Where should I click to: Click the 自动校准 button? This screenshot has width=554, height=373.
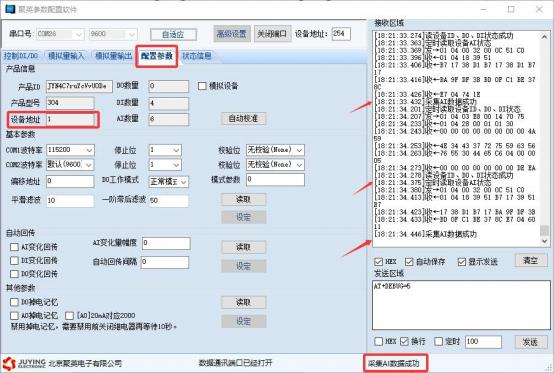click(x=243, y=118)
